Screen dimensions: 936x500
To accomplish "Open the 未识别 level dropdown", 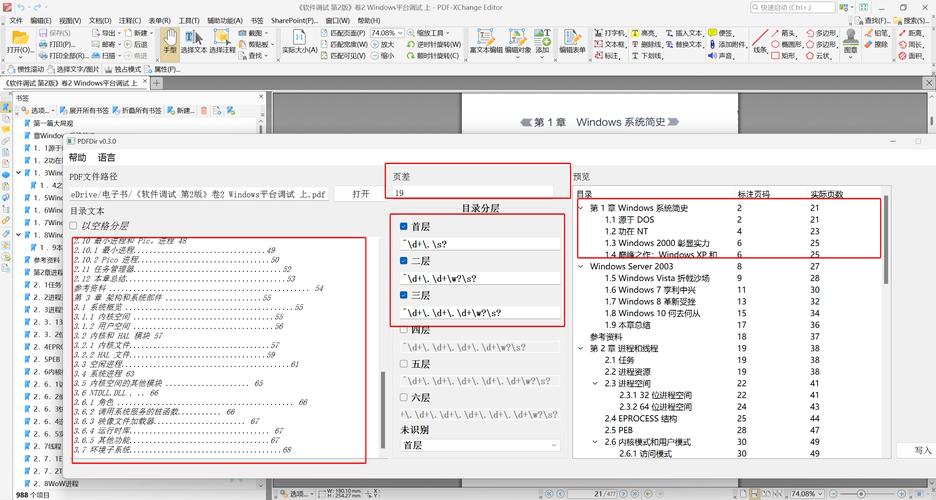I will tap(480, 445).
